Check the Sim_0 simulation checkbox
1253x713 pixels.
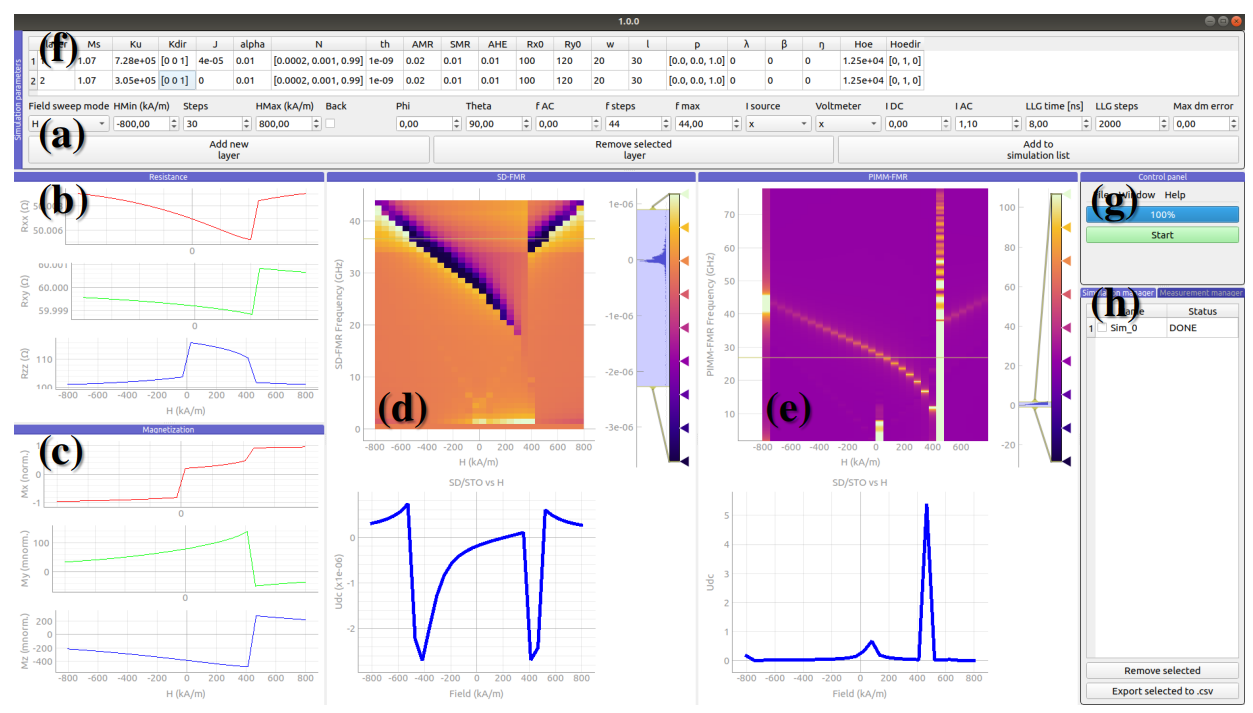[1102, 328]
